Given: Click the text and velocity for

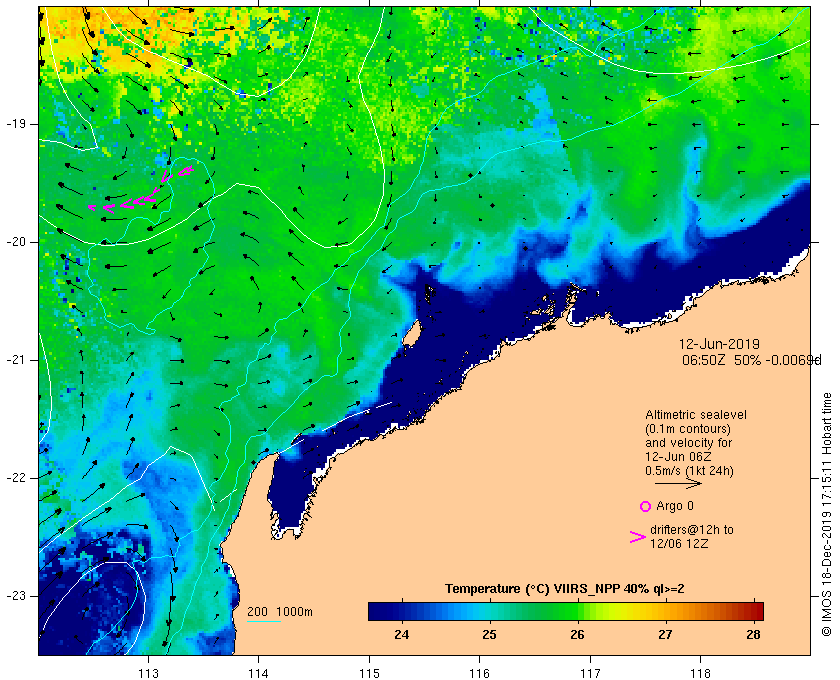Looking at the screenshot, I should point(688,443).
